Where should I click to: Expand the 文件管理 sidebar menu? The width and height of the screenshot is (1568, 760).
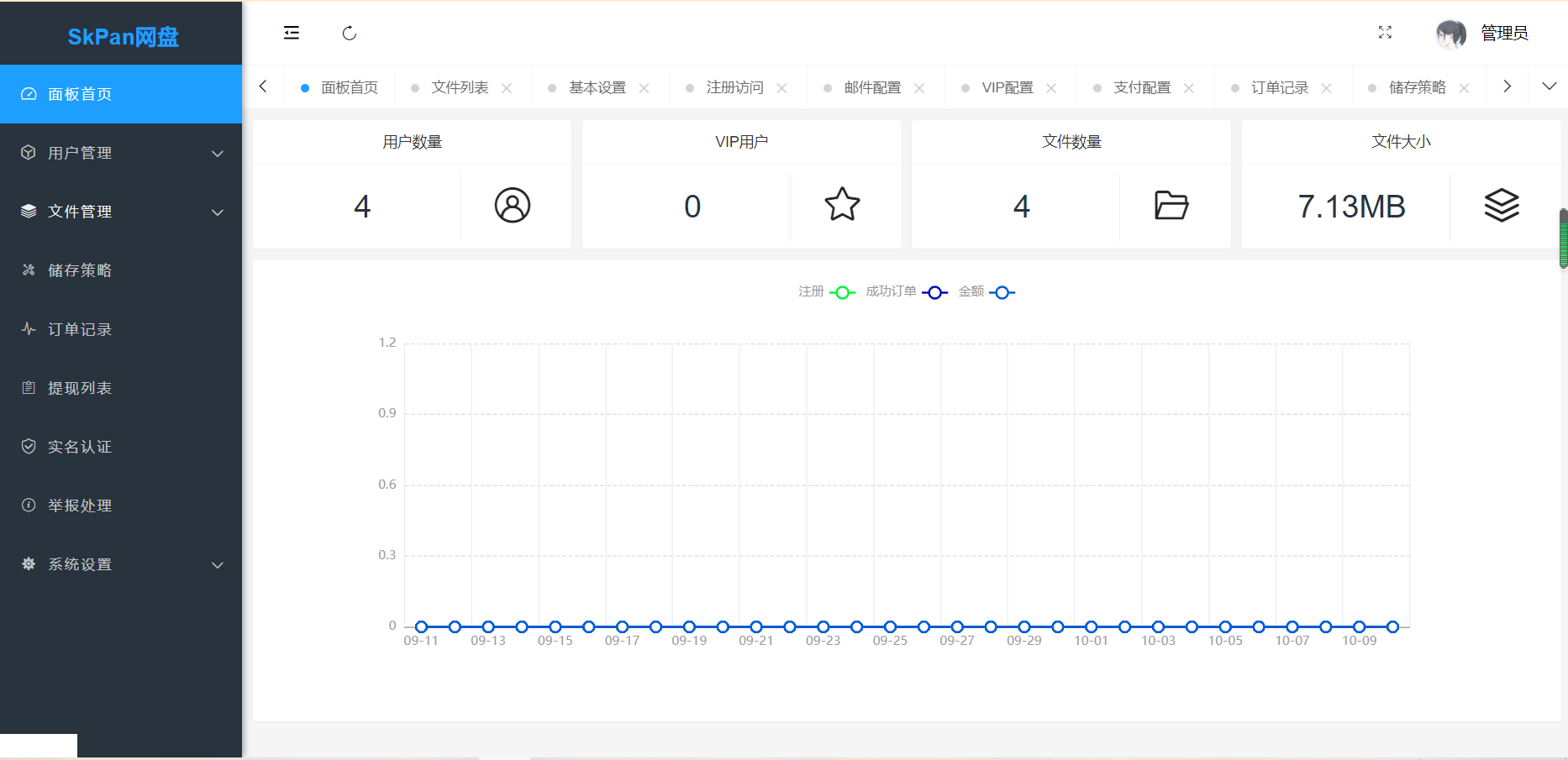(x=121, y=212)
